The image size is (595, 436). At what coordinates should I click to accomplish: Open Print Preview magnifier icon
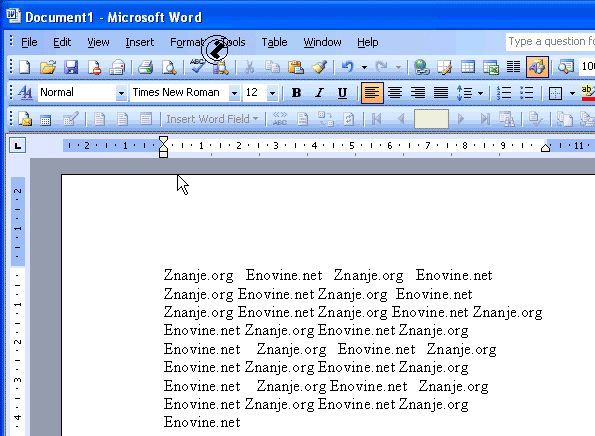pos(169,68)
